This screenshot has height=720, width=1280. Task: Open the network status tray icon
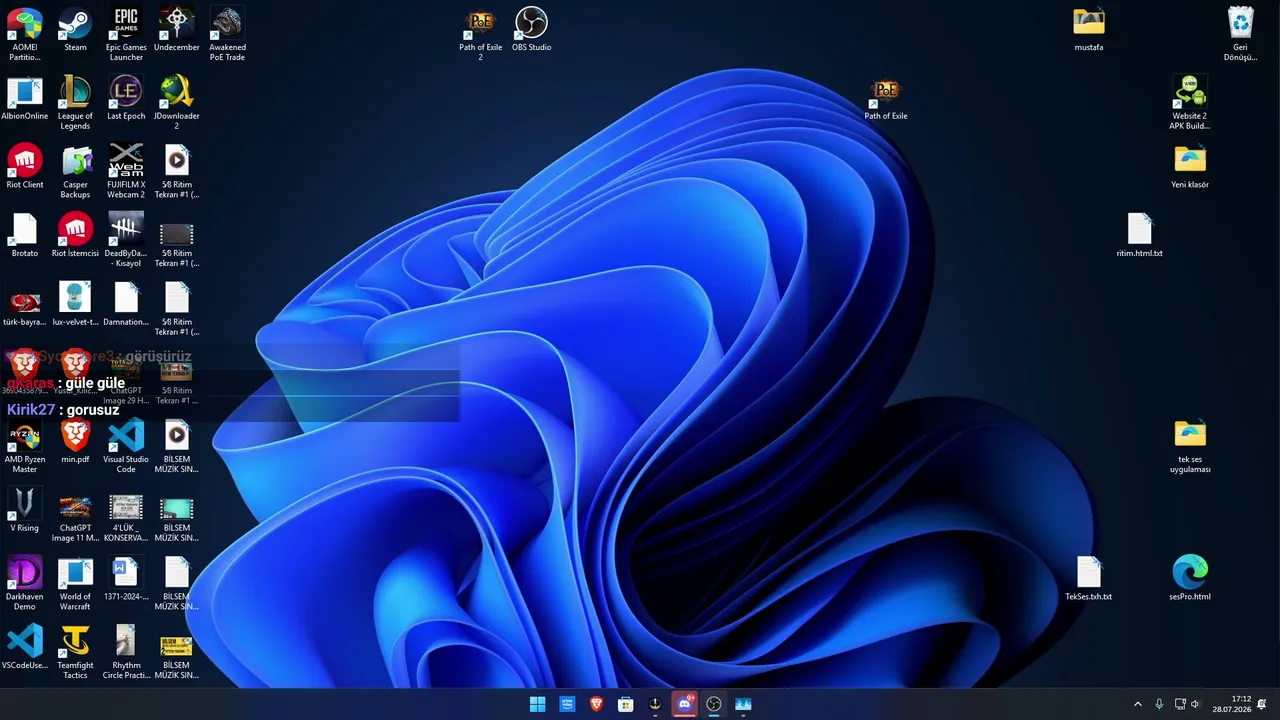click(x=1180, y=704)
